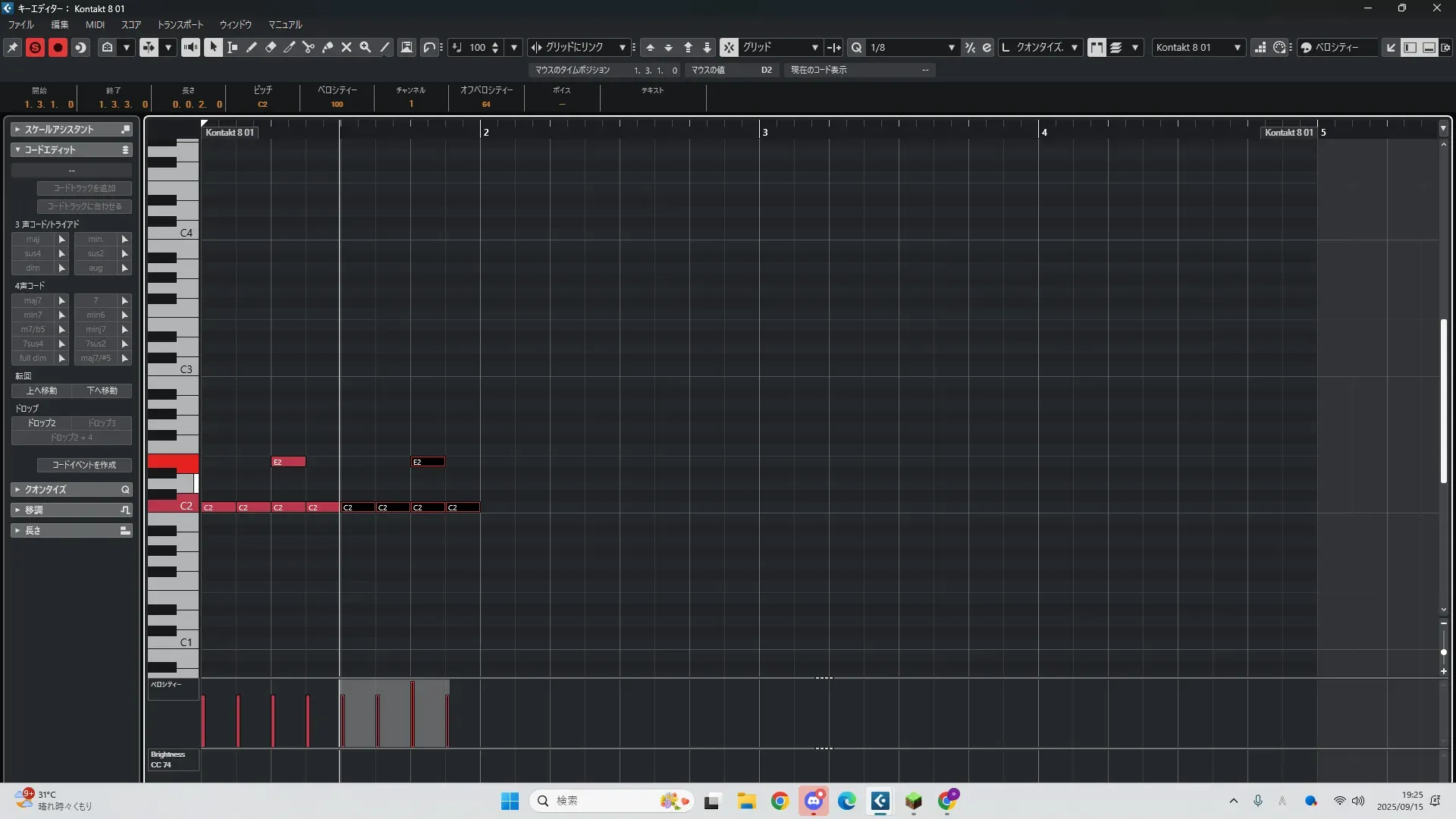Screen dimensions: 1456x819
Task: Click the vertical zoom slider handle
Action: 1443,652
